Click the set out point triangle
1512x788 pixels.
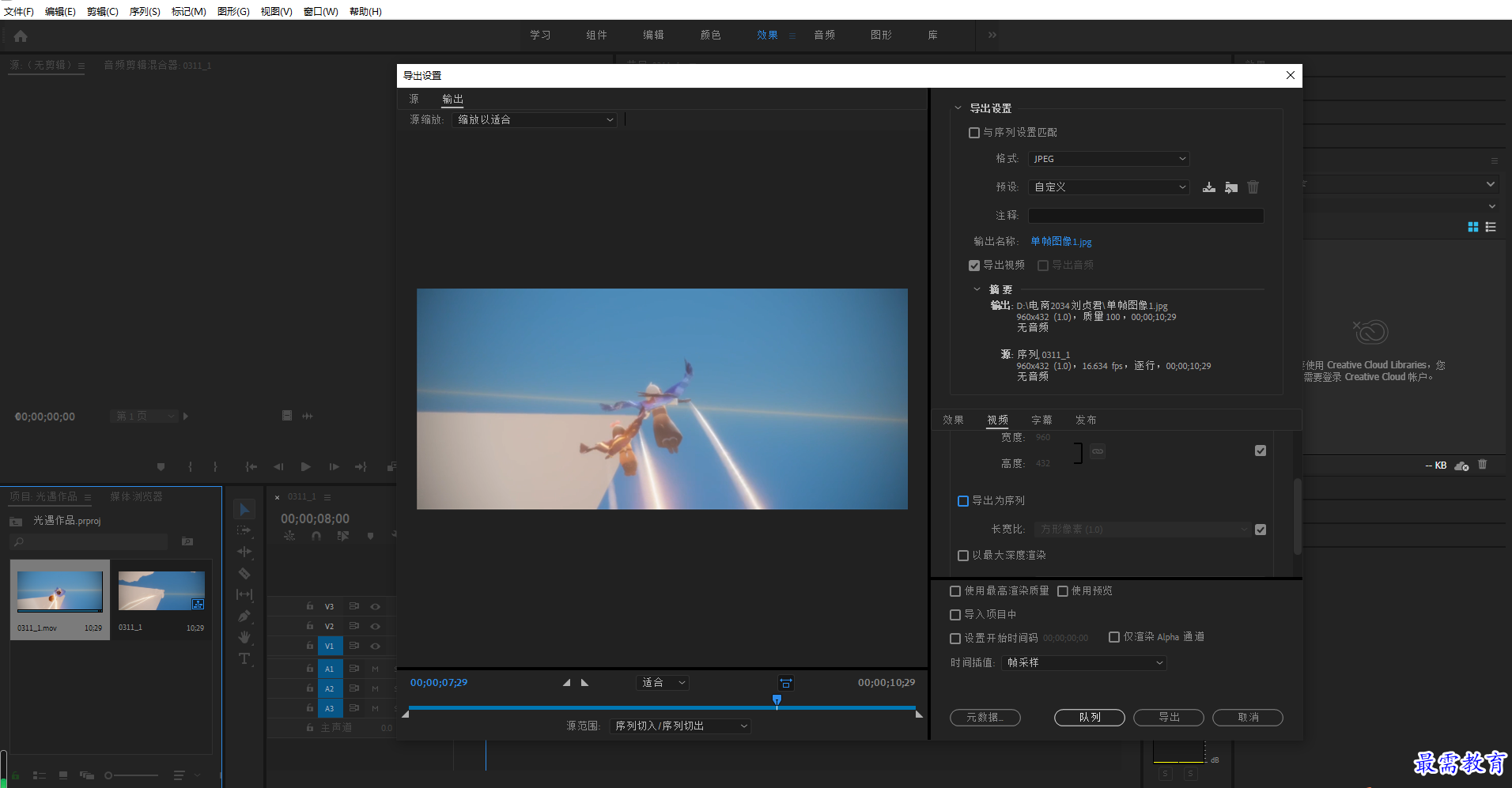585,682
